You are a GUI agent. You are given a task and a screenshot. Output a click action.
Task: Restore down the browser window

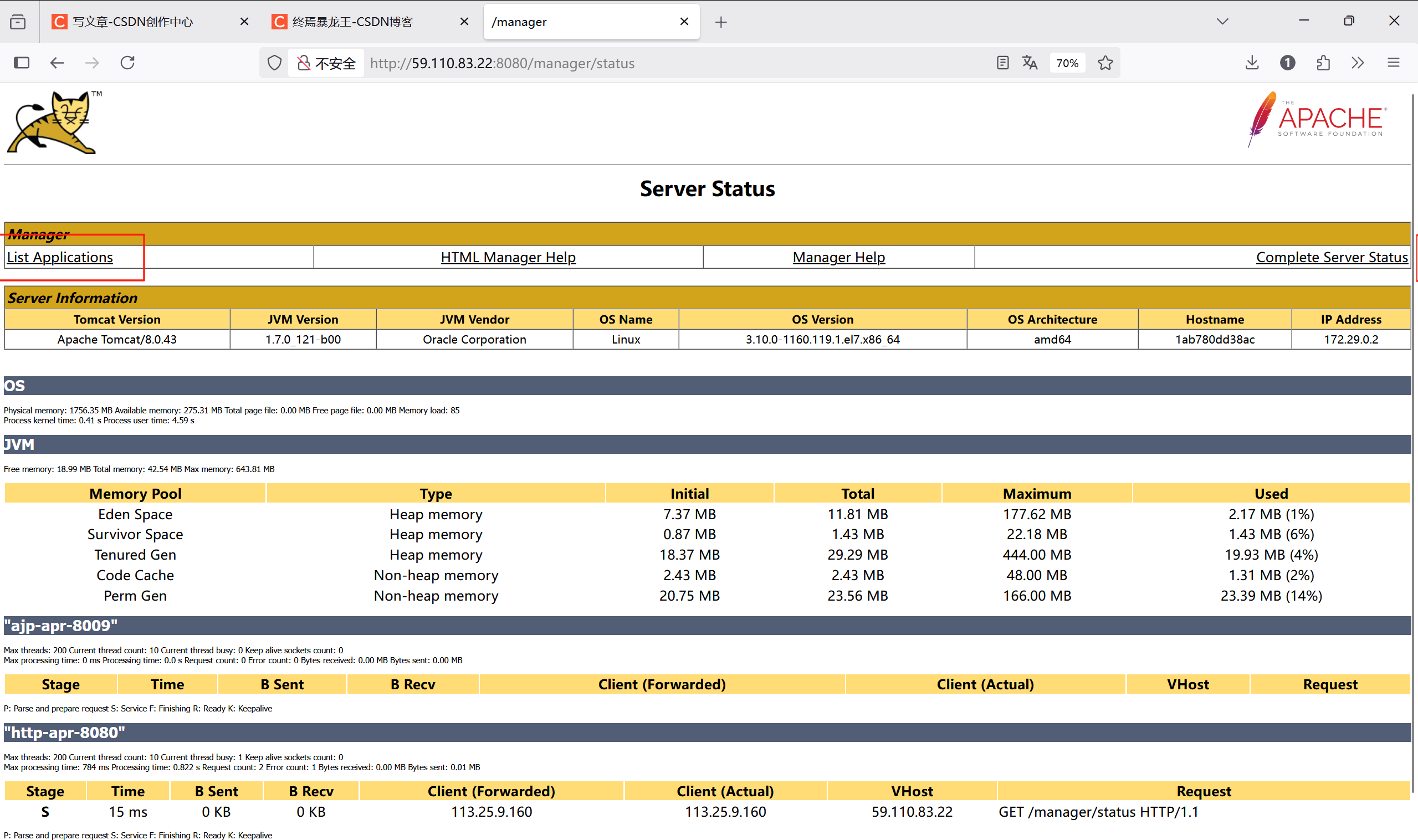[x=1348, y=21]
